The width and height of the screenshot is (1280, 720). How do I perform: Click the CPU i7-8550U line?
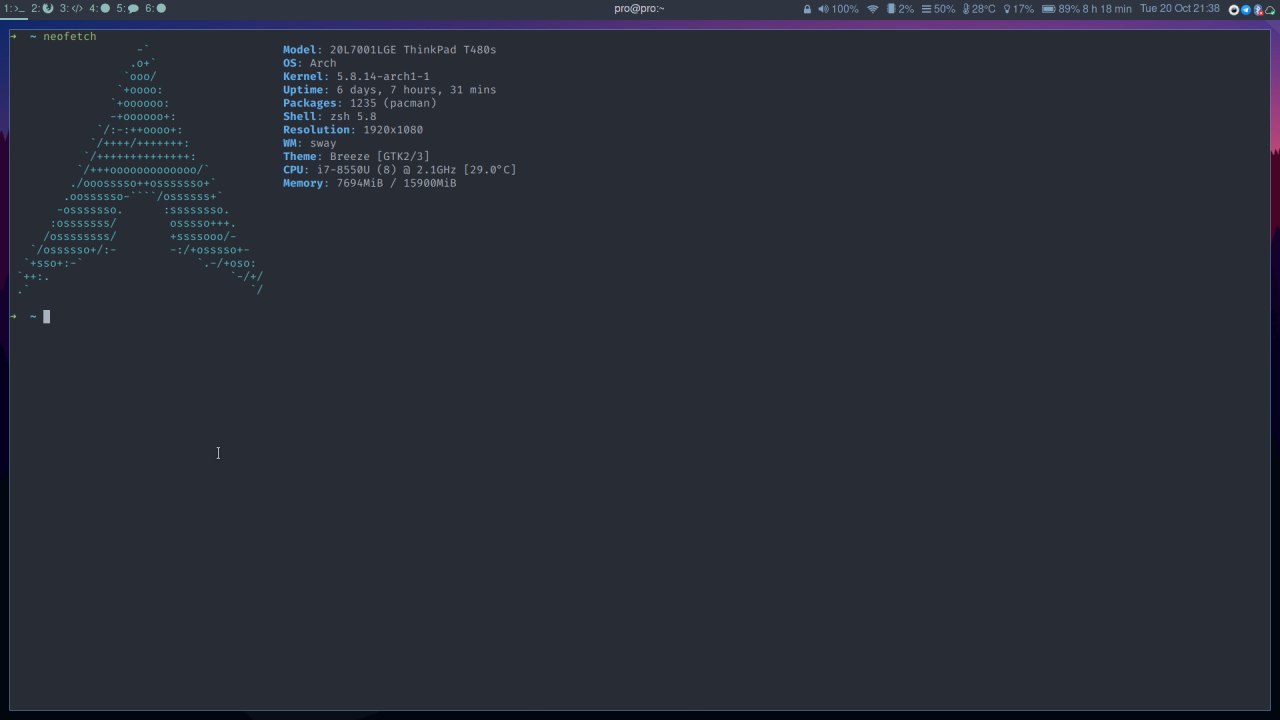[400, 170]
